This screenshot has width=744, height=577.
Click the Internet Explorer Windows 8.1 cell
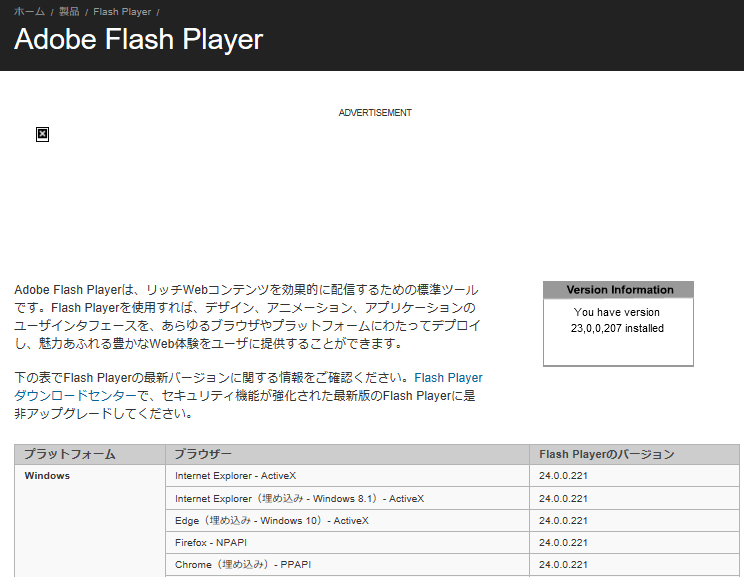(x=347, y=499)
